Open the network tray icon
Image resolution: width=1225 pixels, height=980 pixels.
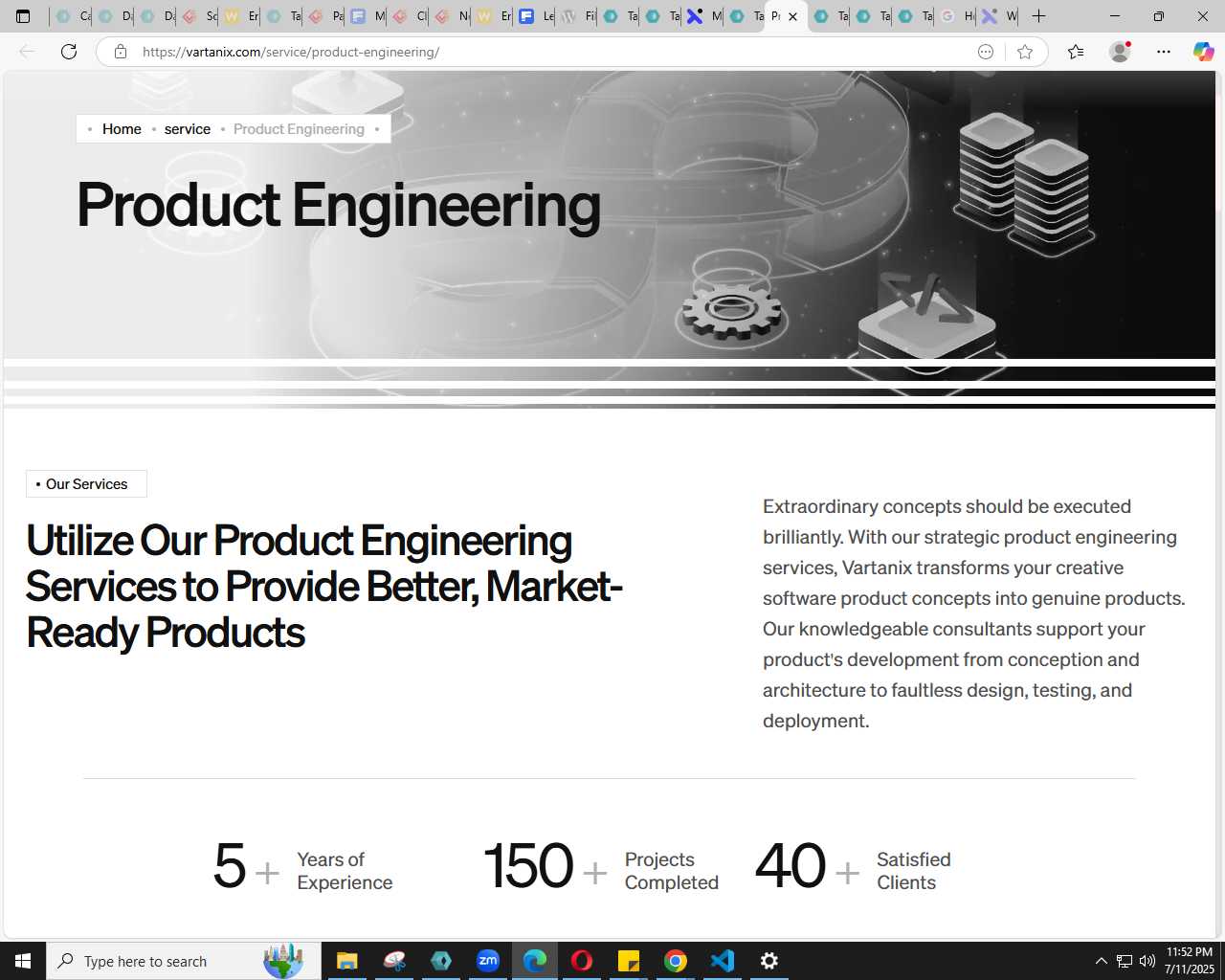coord(1125,961)
